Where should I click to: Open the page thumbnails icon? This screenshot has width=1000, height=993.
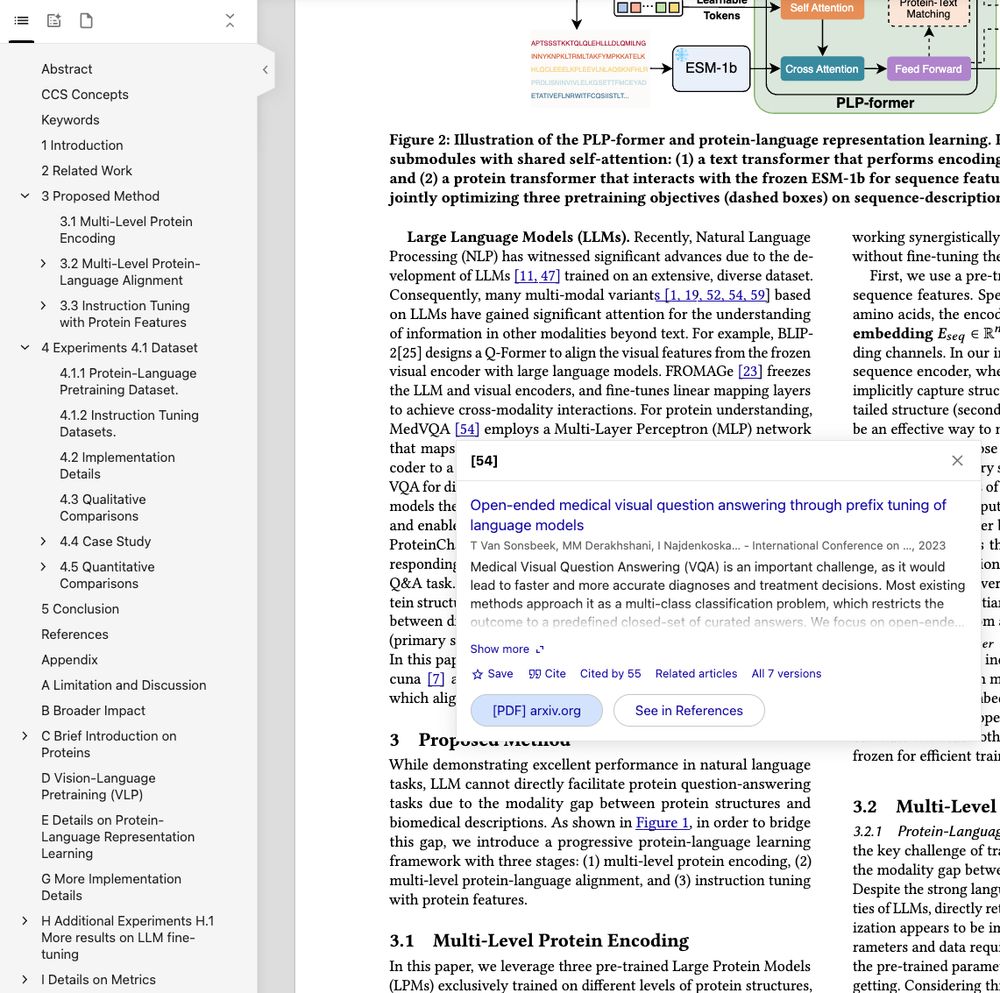[86, 20]
